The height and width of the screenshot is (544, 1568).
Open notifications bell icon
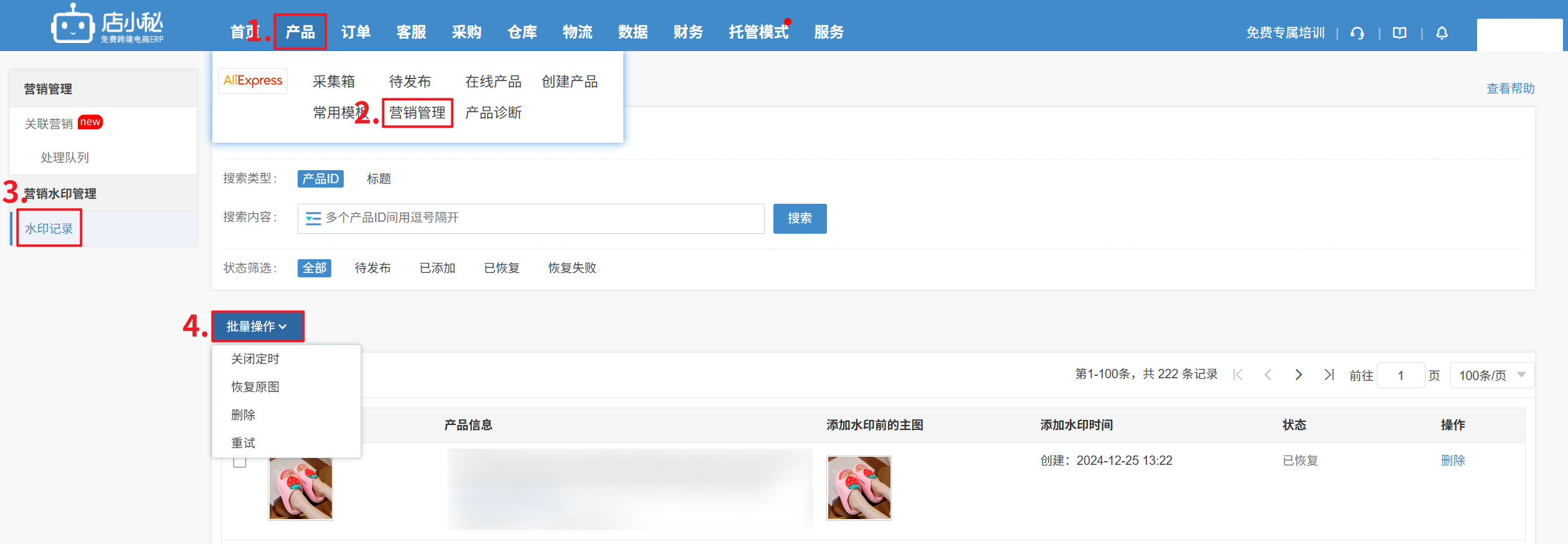1442,33
